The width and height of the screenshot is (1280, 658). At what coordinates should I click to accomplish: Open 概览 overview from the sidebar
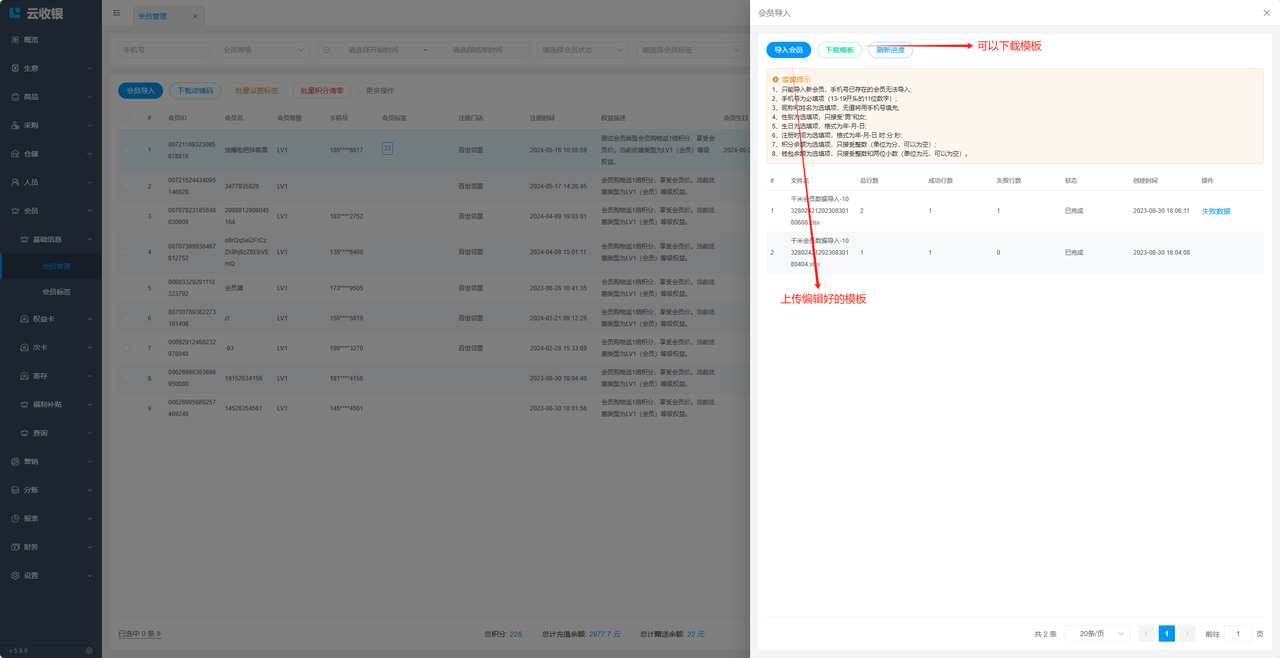pyautogui.click(x=31, y=40)
